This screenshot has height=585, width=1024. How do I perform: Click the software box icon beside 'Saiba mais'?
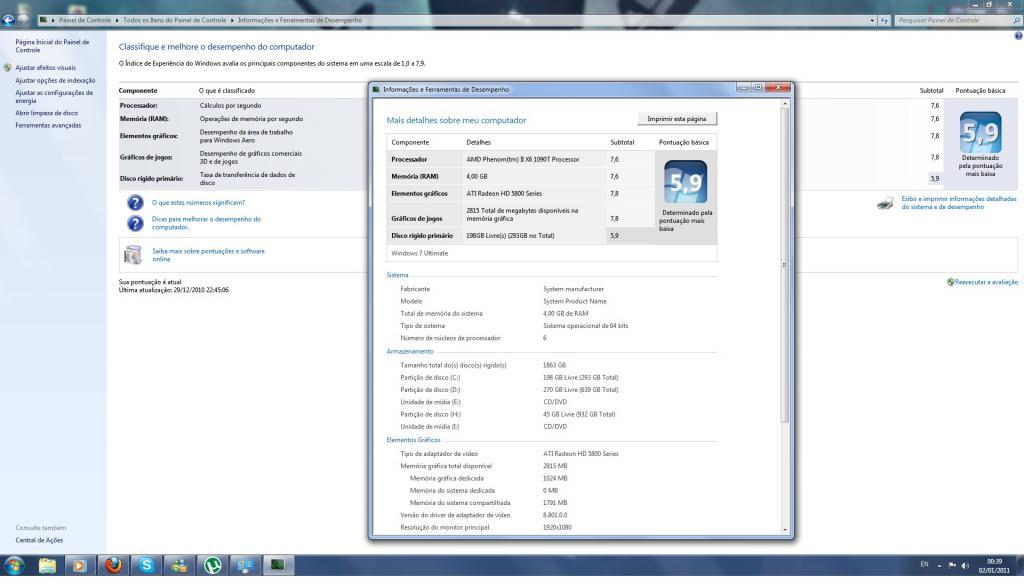133,255
